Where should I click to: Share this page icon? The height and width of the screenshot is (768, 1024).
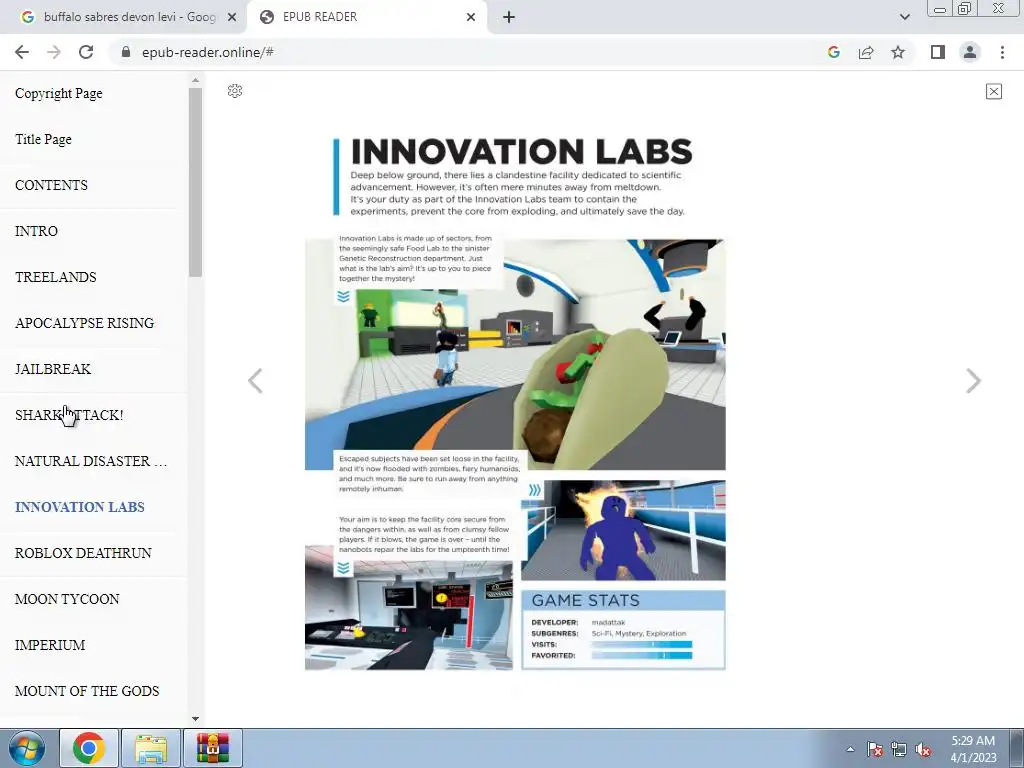pos(866,52)
